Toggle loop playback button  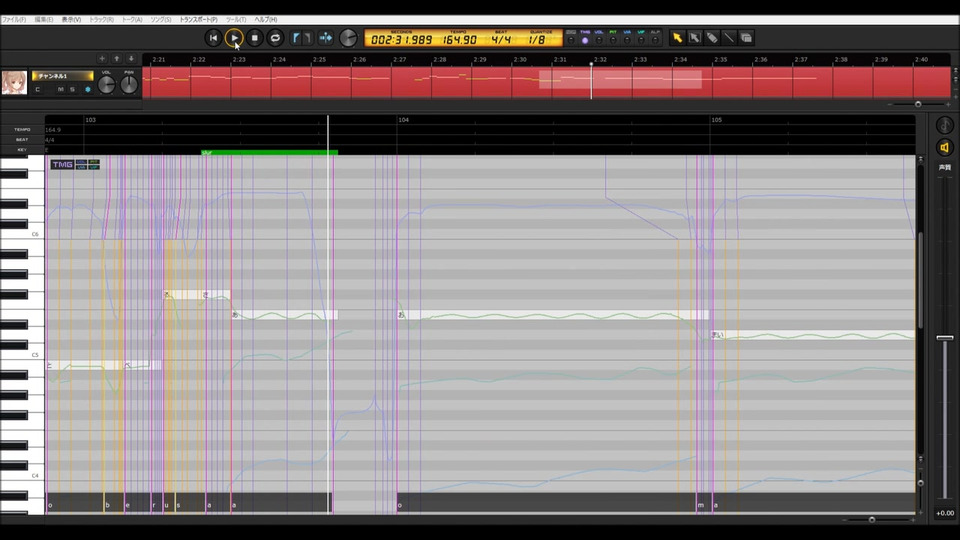[x=276, y=38]
